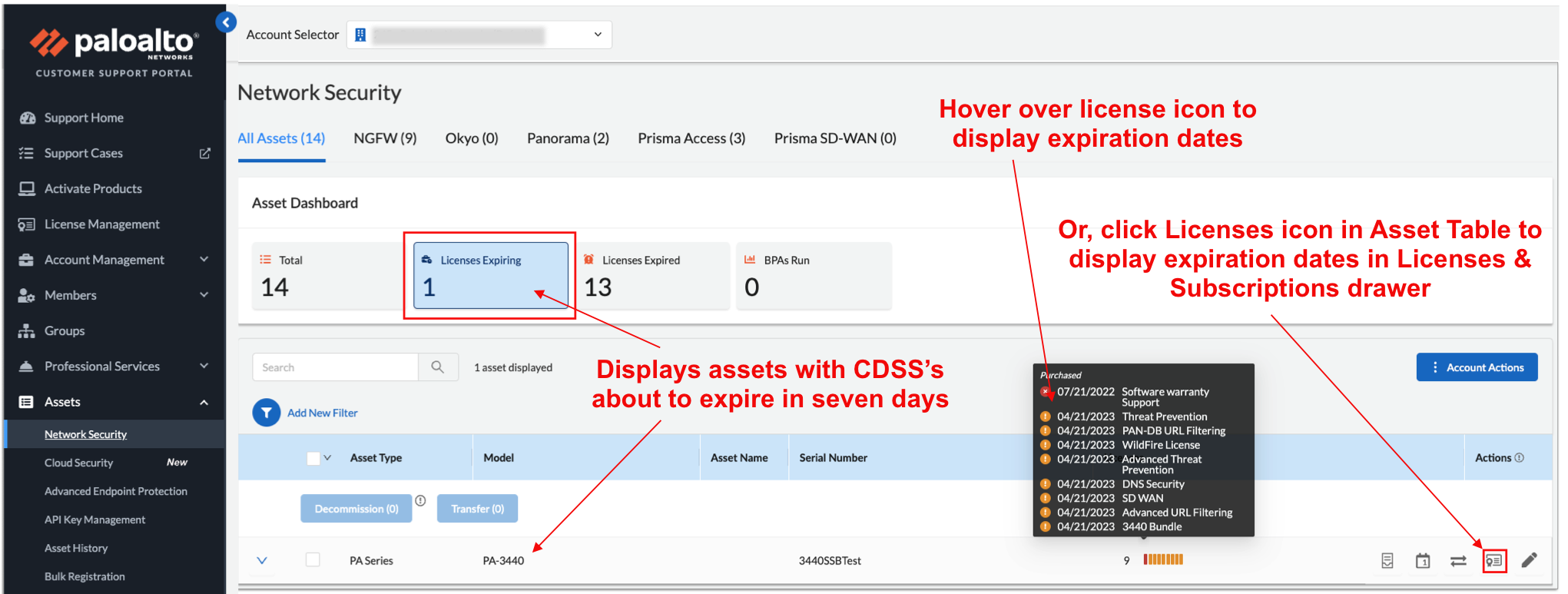The width and height of the screenshot is (1568, 594).
Task: Click the Account Actions button
Action: pos(1477,367)
